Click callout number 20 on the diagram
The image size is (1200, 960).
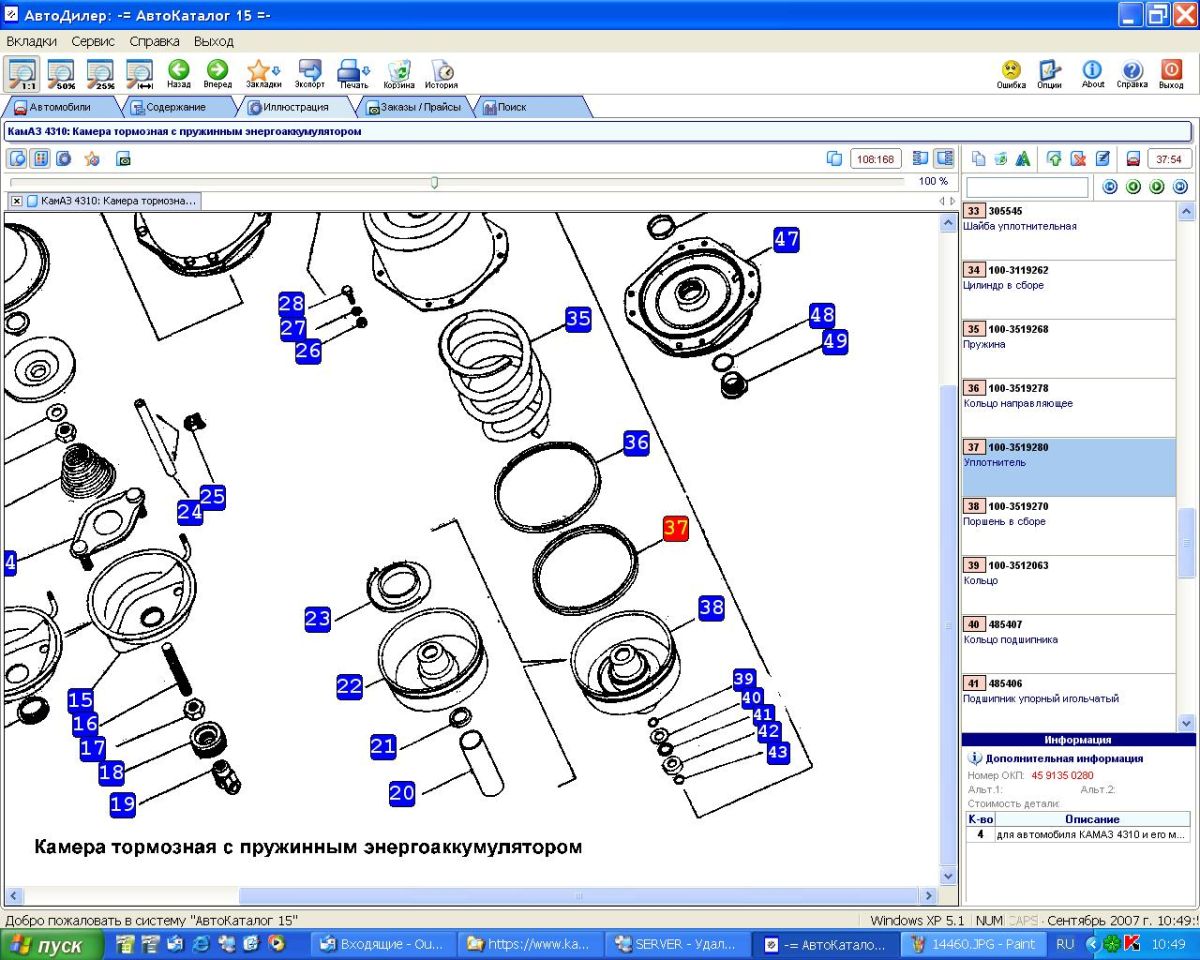point(402,793)
